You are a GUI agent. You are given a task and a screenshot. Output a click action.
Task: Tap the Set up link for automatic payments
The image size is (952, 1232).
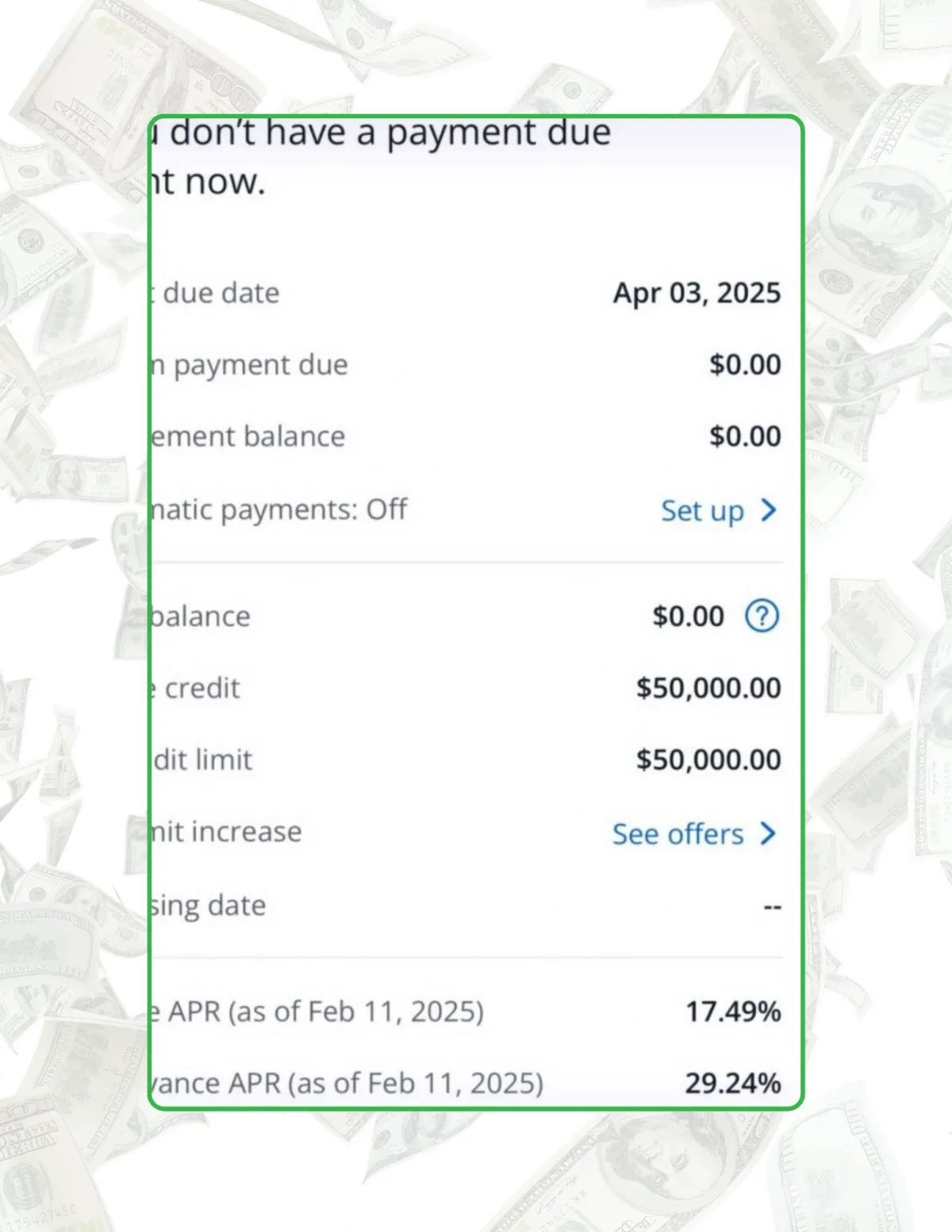[x=703, y=511]
